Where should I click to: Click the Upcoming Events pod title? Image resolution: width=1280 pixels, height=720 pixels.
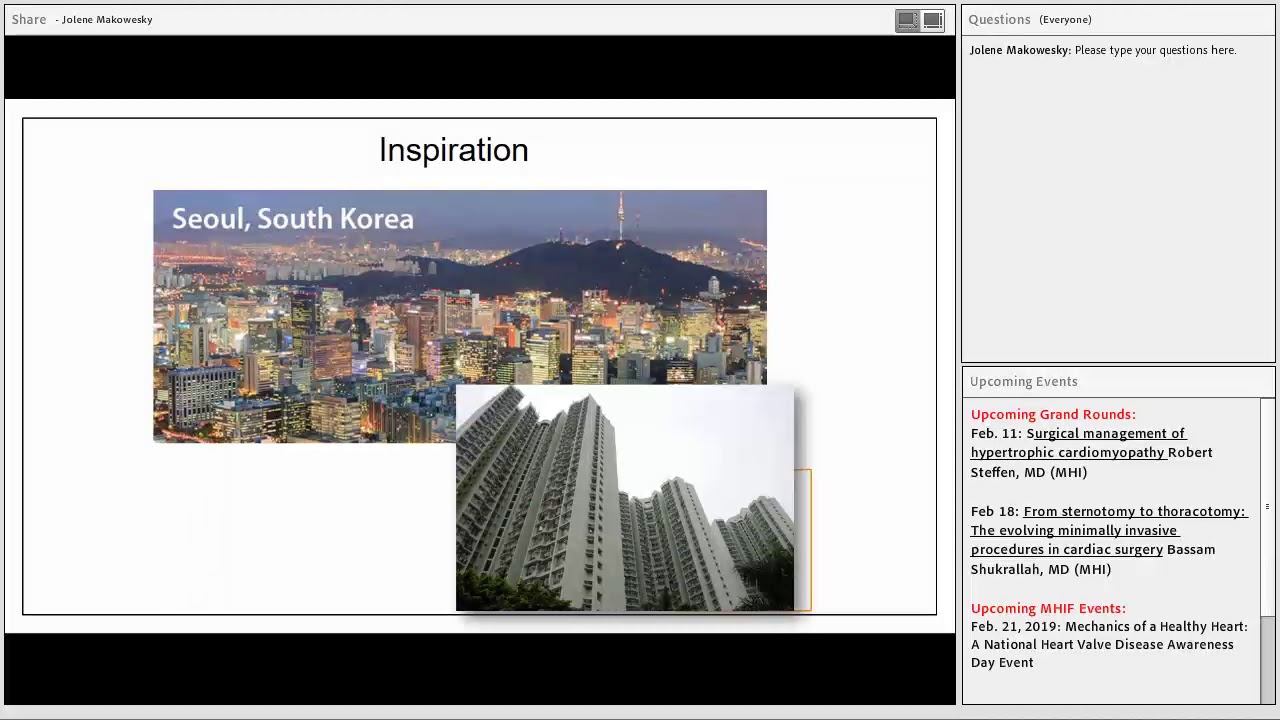1023,381
